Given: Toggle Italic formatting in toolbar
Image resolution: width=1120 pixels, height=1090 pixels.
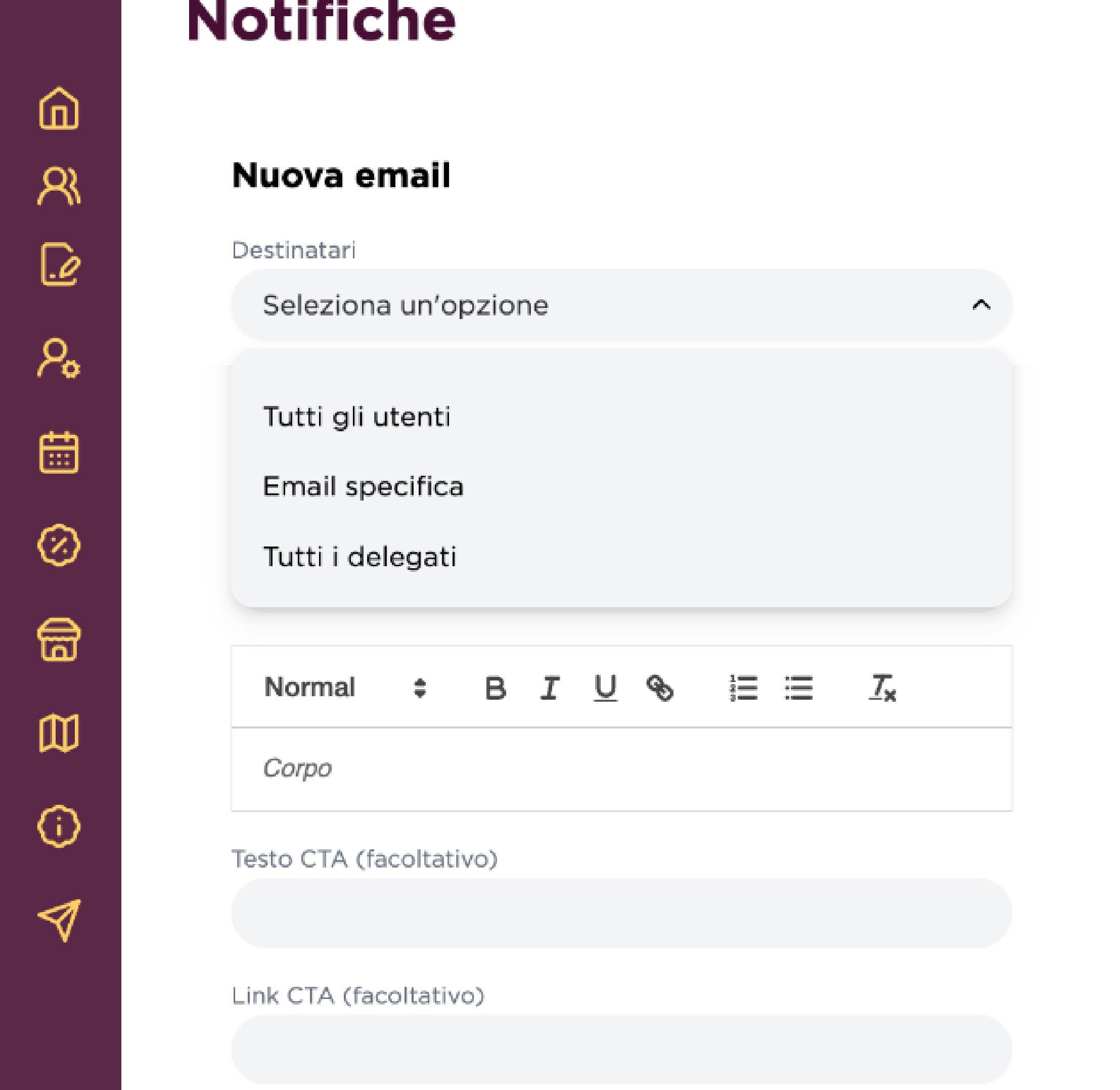Looking at the screenshot, I should pyautogui.click(x=549, y=688).
